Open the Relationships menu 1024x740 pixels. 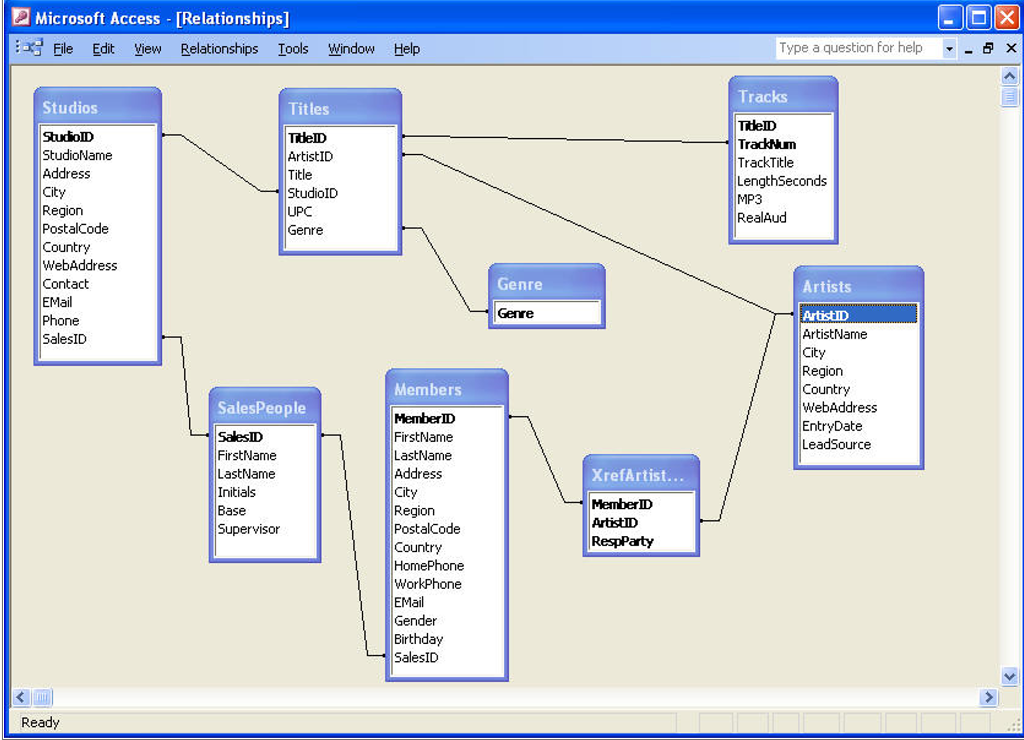click(219, 49)
